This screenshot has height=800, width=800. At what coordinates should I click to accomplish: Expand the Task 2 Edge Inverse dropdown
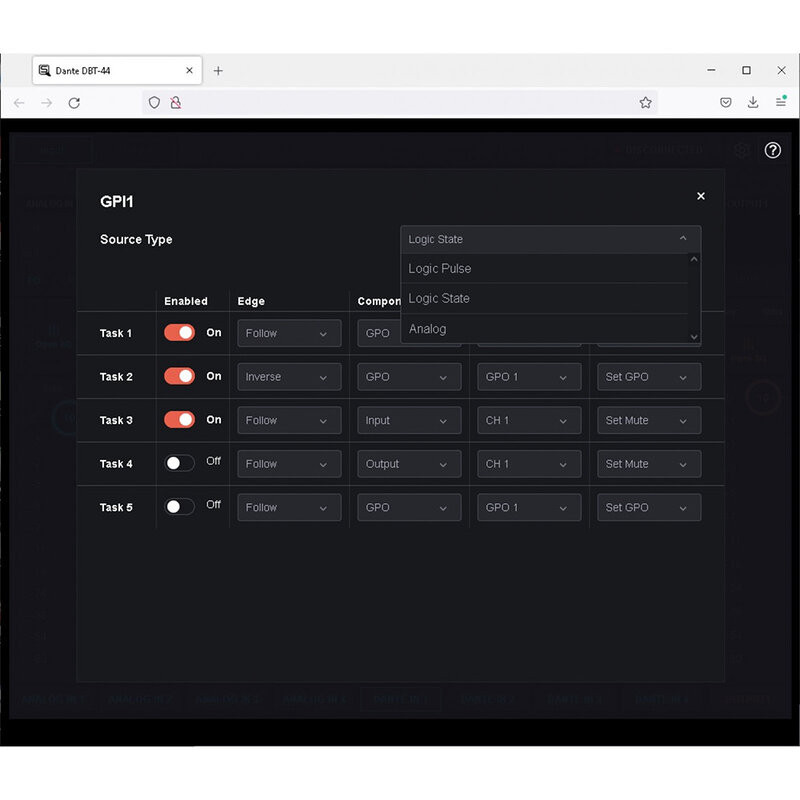(x=289, y=377)
